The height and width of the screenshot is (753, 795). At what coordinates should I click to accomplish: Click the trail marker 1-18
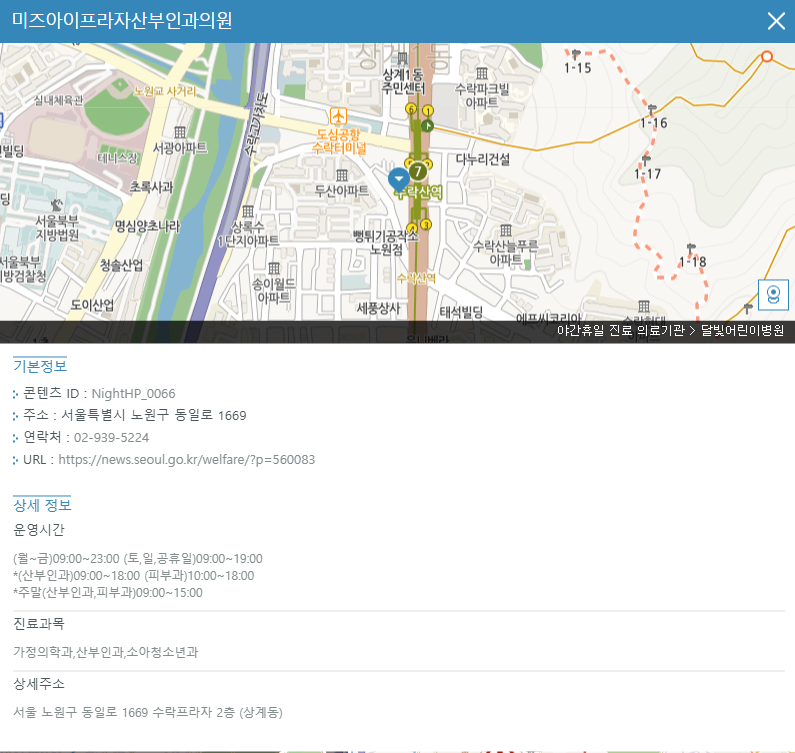pos(691,248)
